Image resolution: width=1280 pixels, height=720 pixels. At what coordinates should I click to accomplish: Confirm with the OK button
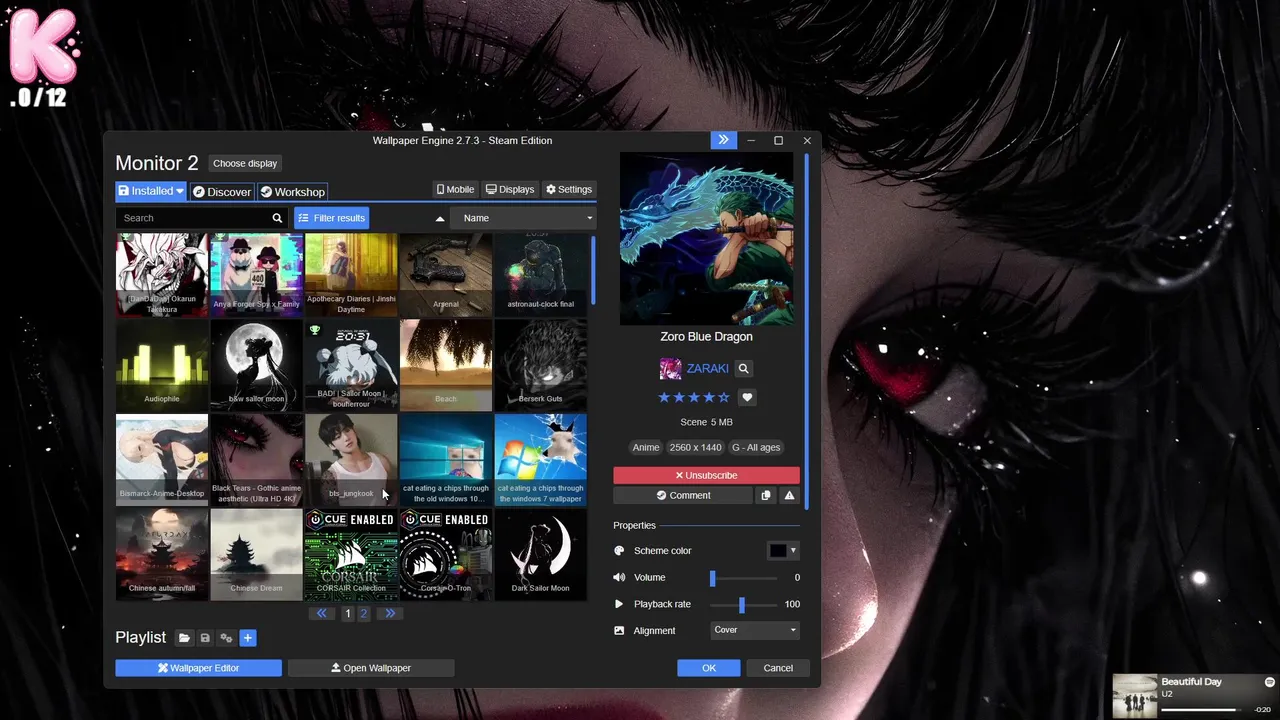coord(709,668)
